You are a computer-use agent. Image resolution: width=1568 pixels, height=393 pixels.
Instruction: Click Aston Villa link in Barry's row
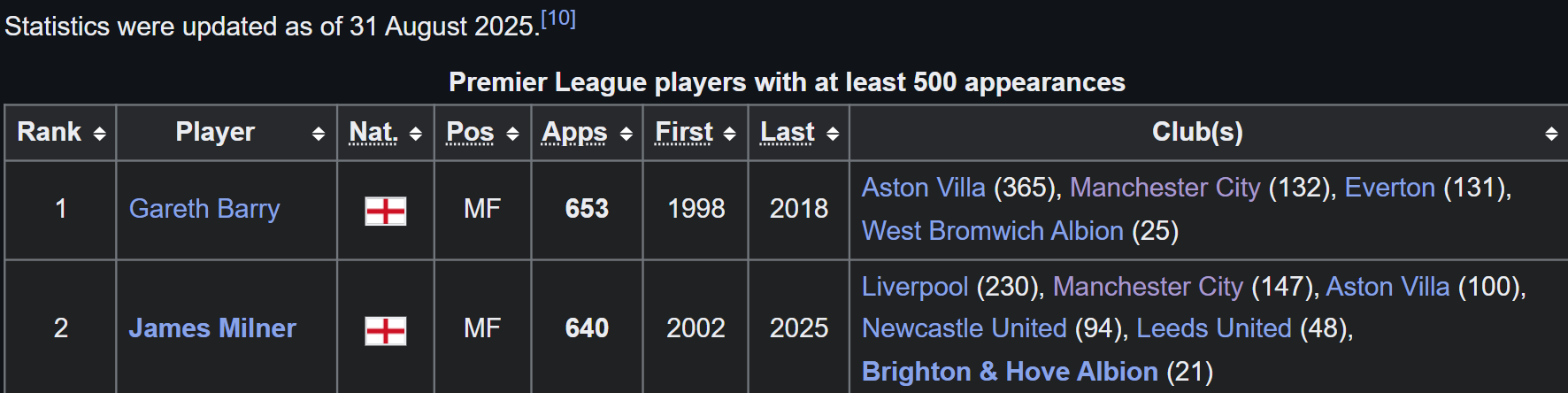924,188
